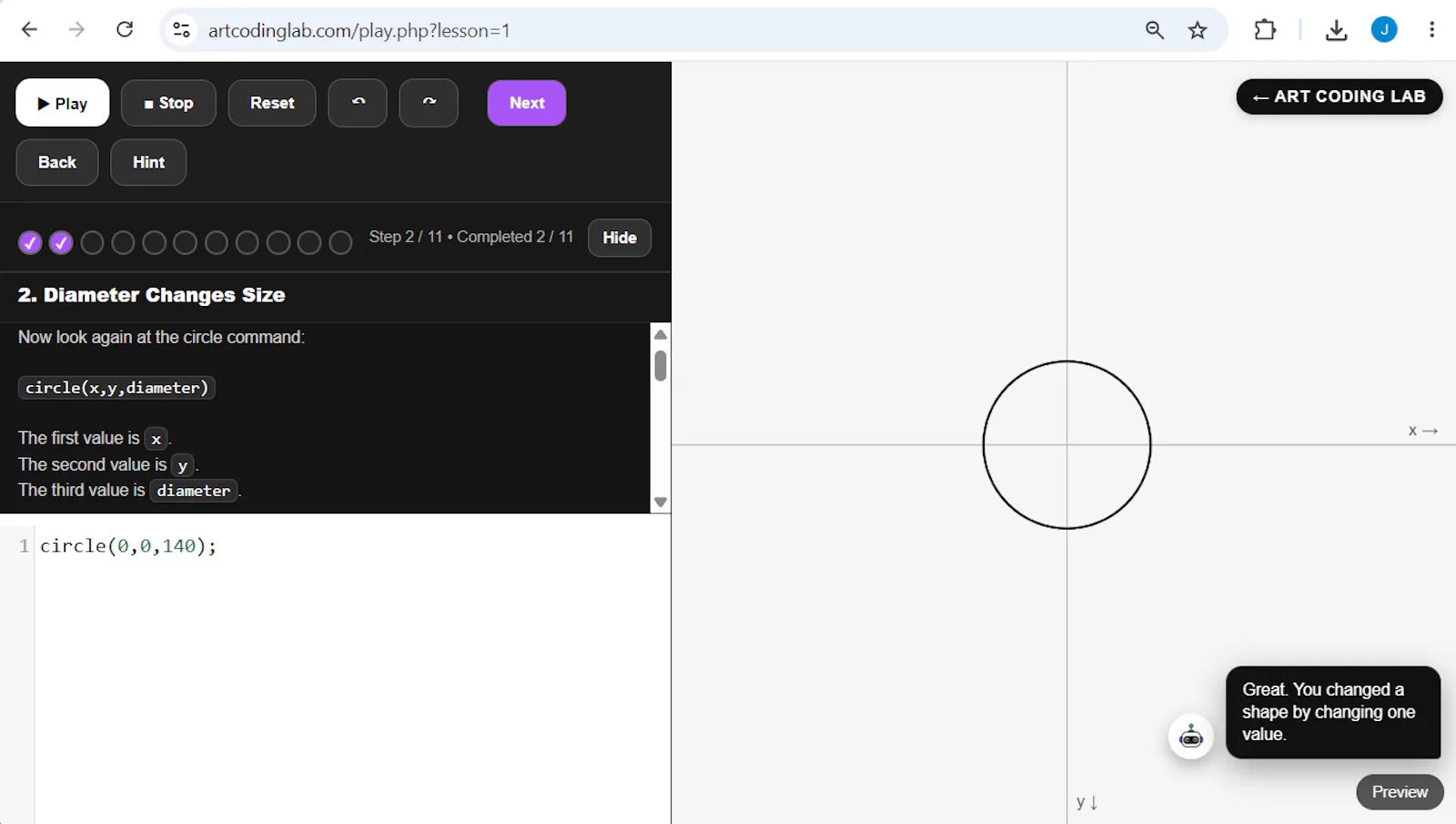Show a Hint

pyautogui.click(x=148, y=162)
